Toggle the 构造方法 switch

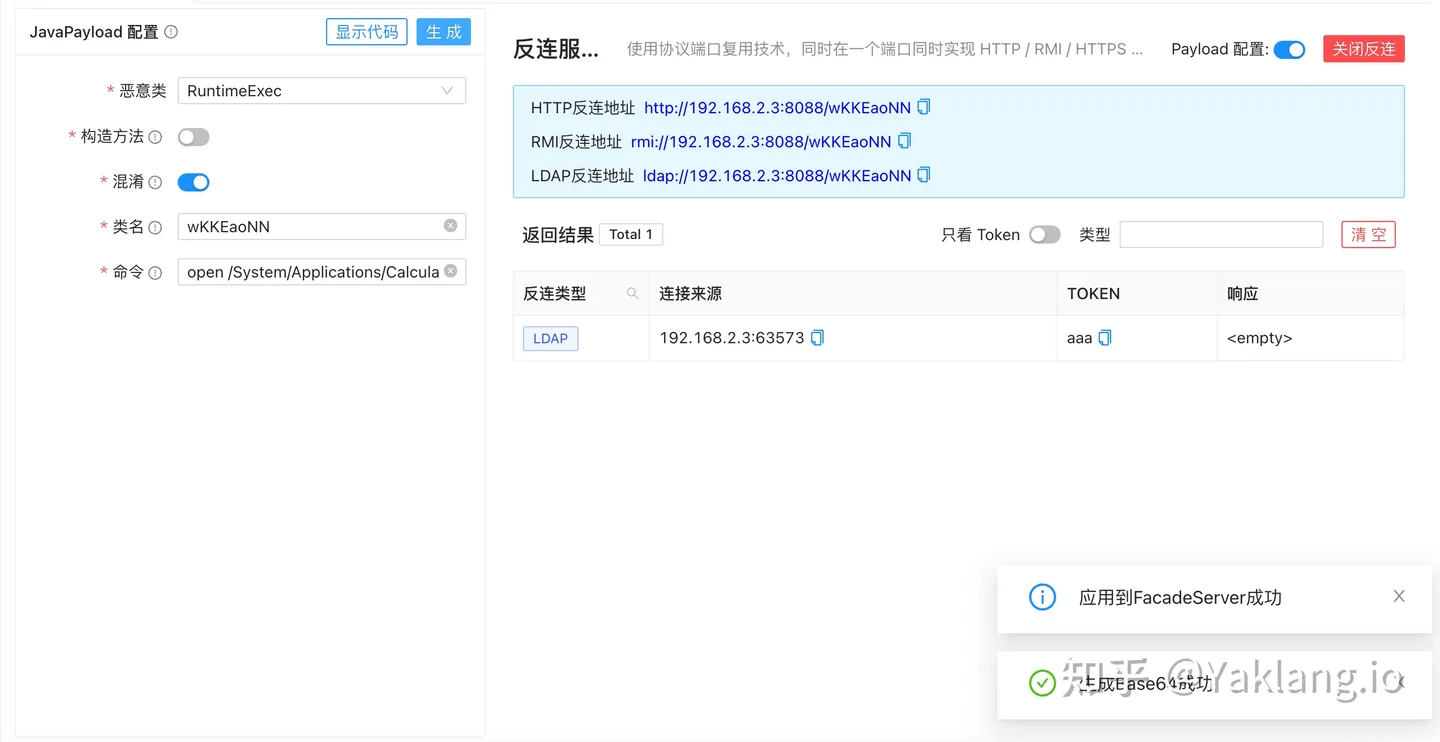193,137
